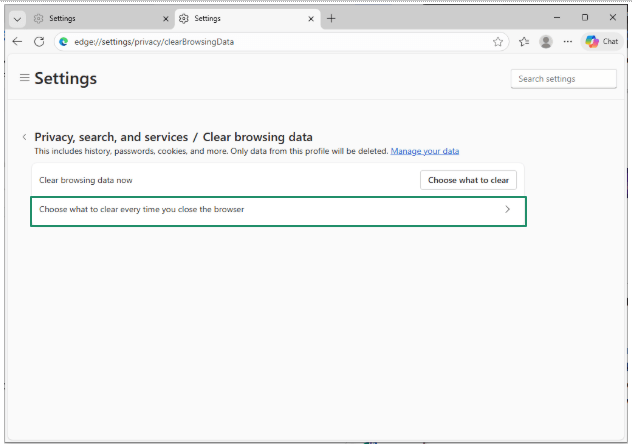Click the 'Choose what to clear' button
The image size is (632, 447).
pyautogui.click(x=468, y=180)
